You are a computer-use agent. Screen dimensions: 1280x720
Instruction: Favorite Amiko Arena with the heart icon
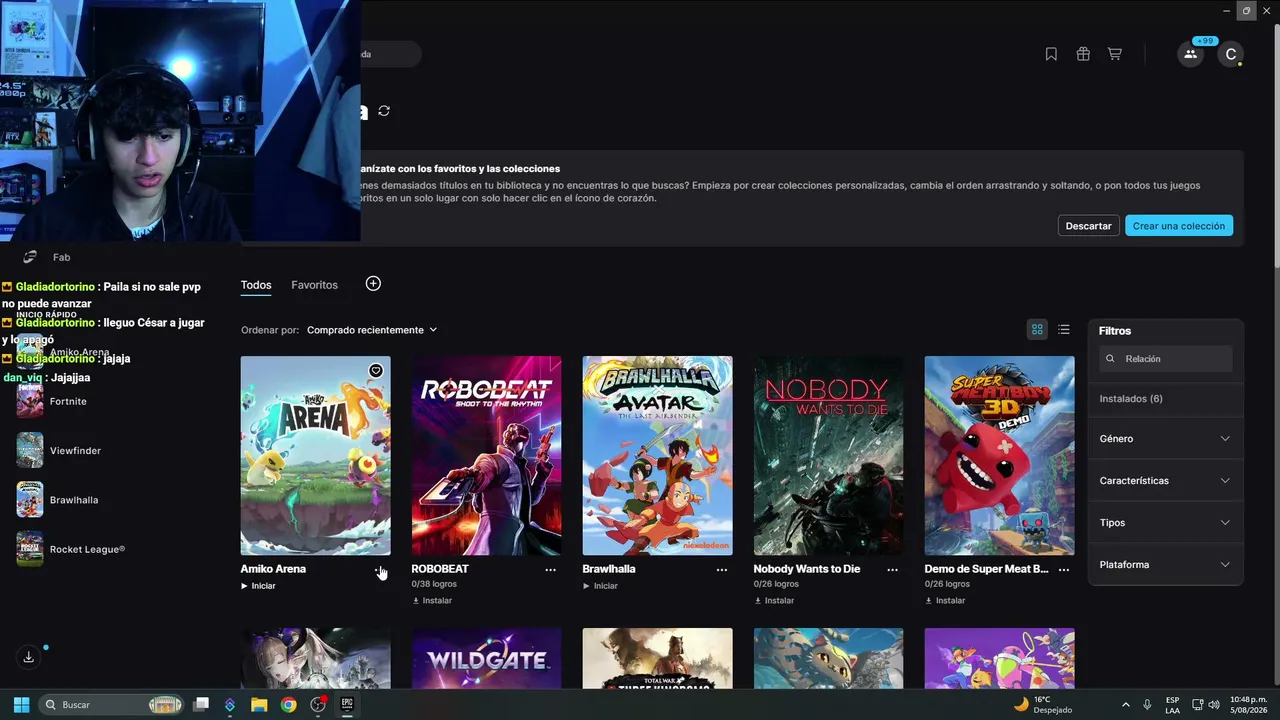(x=376, y=371)
